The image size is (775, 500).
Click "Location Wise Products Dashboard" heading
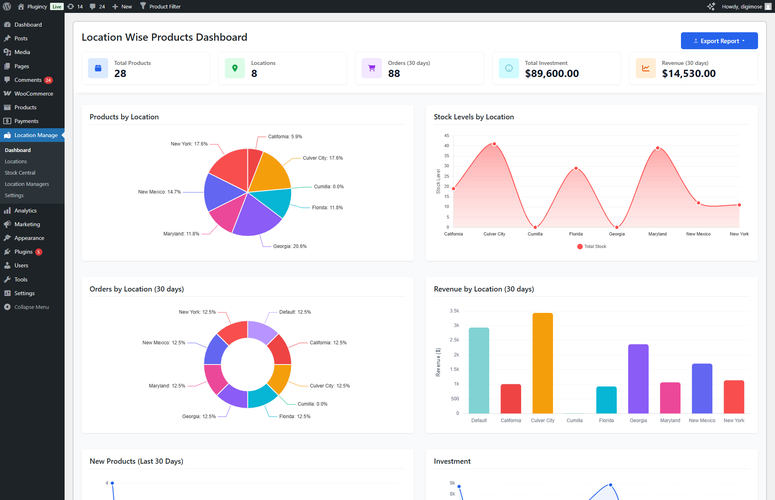coord(164,37)
